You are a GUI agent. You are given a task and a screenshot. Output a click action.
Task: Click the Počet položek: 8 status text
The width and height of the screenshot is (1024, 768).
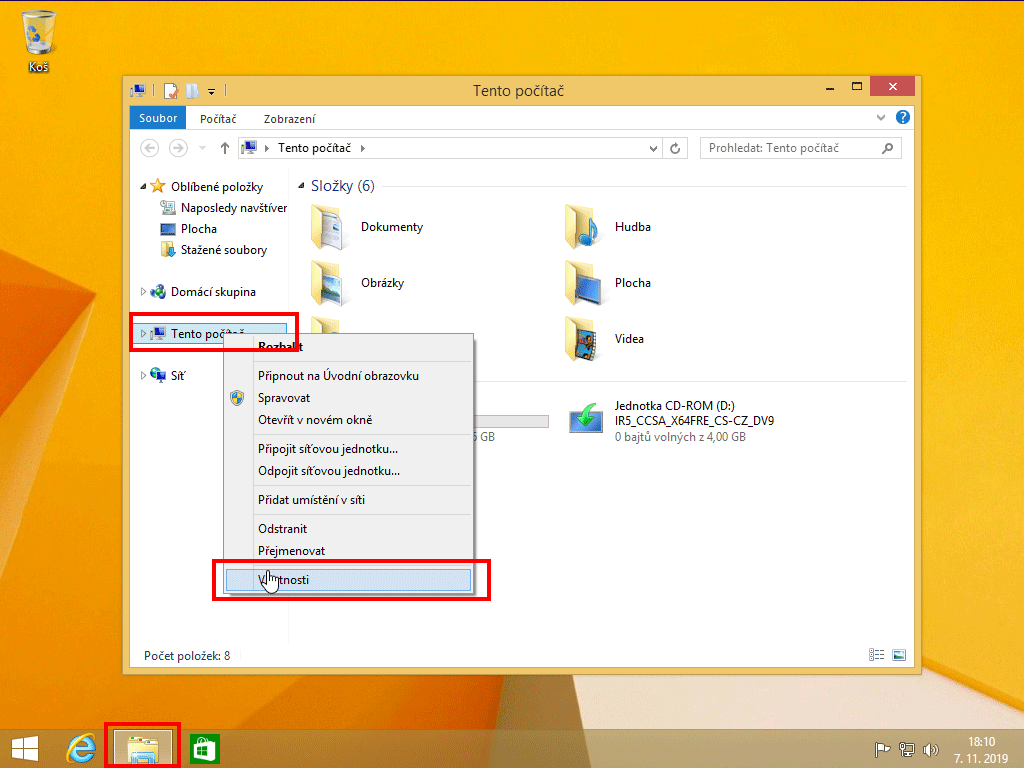(187, 656)
